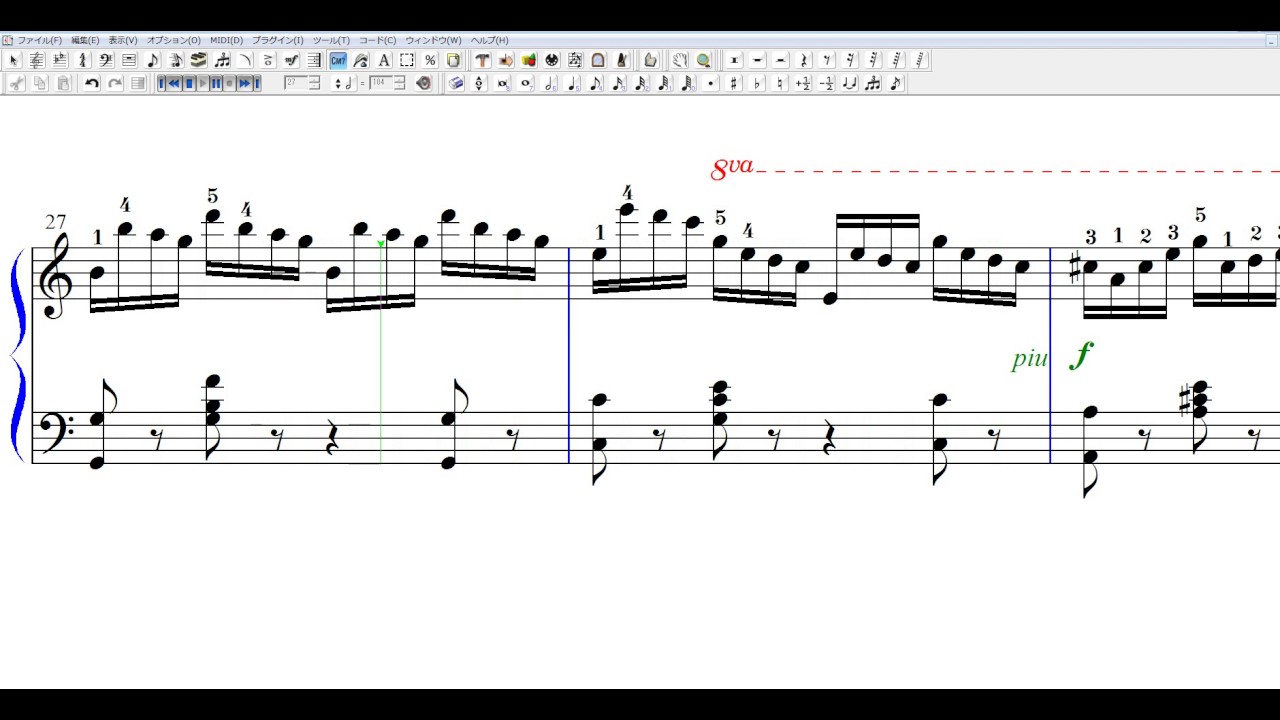Image resolution: width=1280 pixels, height=720 pixels.
Task: Activate the Speedy Entry tool
Action: (176, 60)
